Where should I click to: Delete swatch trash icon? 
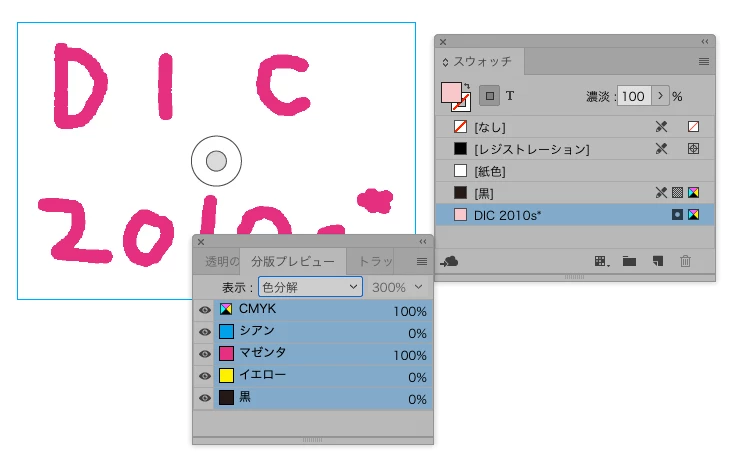pos(685,261)
